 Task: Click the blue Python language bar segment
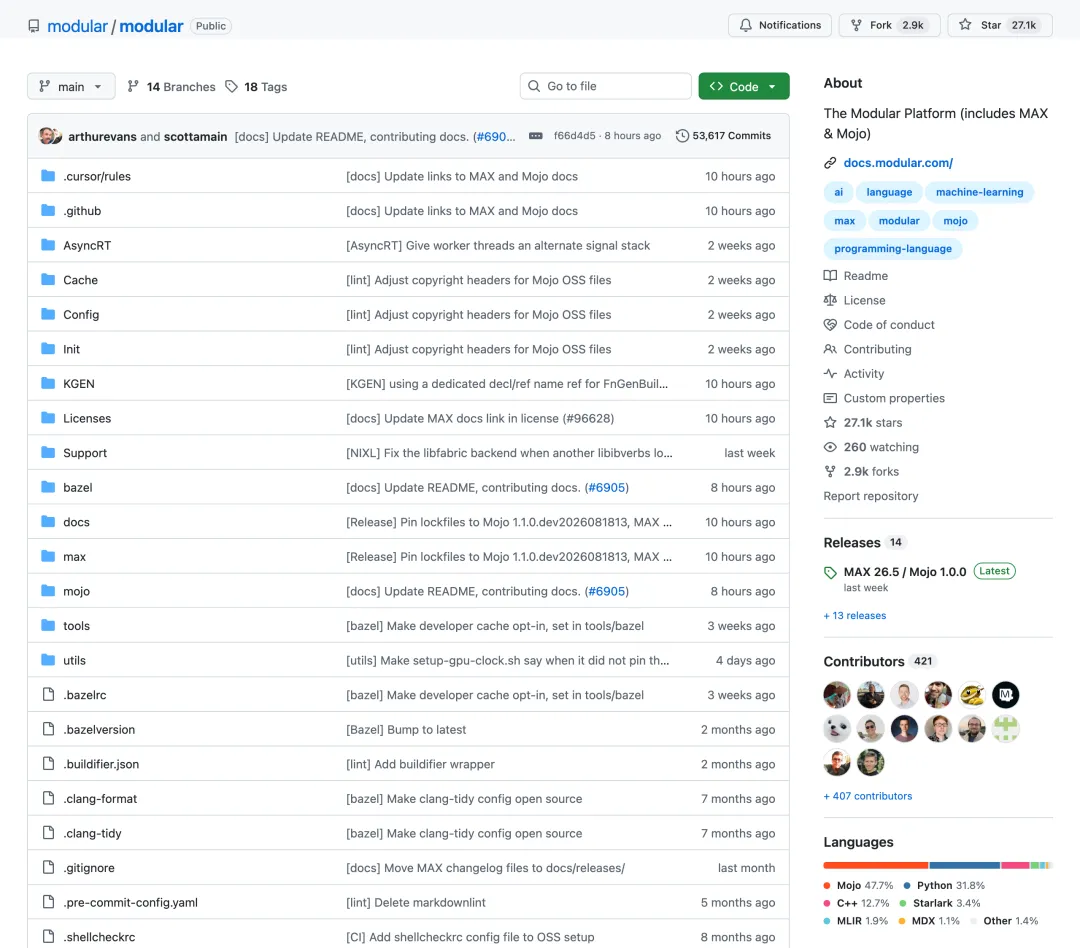click(x=964, y=865)
